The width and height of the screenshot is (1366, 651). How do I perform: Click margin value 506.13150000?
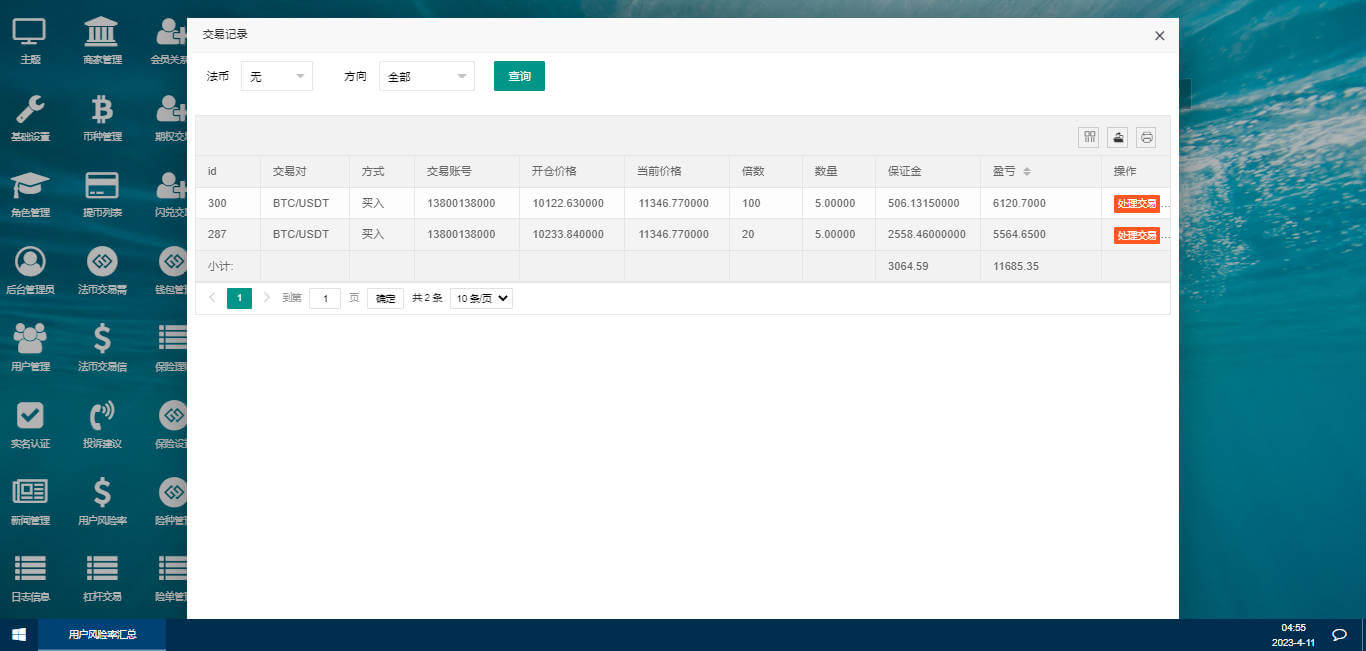click(923, 203)
